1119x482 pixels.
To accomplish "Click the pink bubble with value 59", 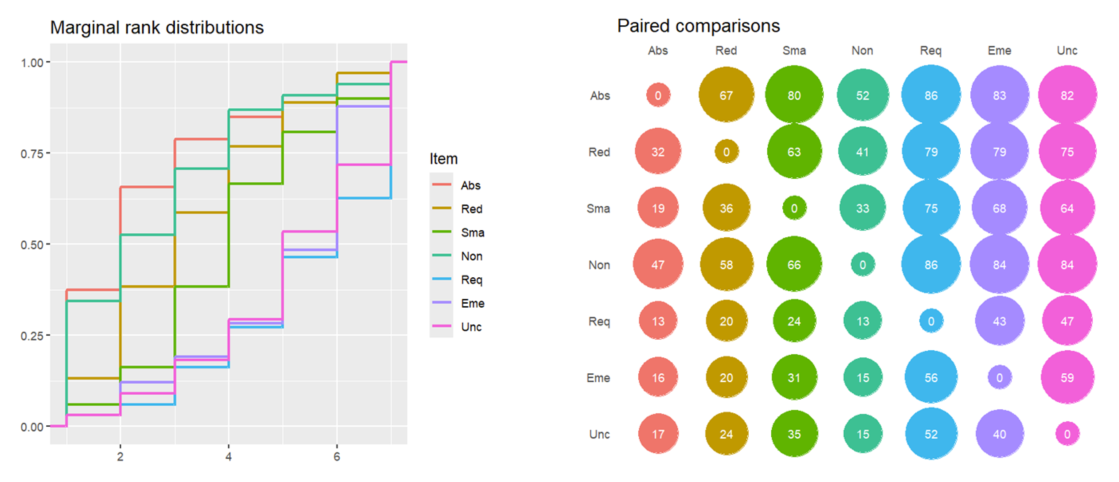I will pos(1067,378).
